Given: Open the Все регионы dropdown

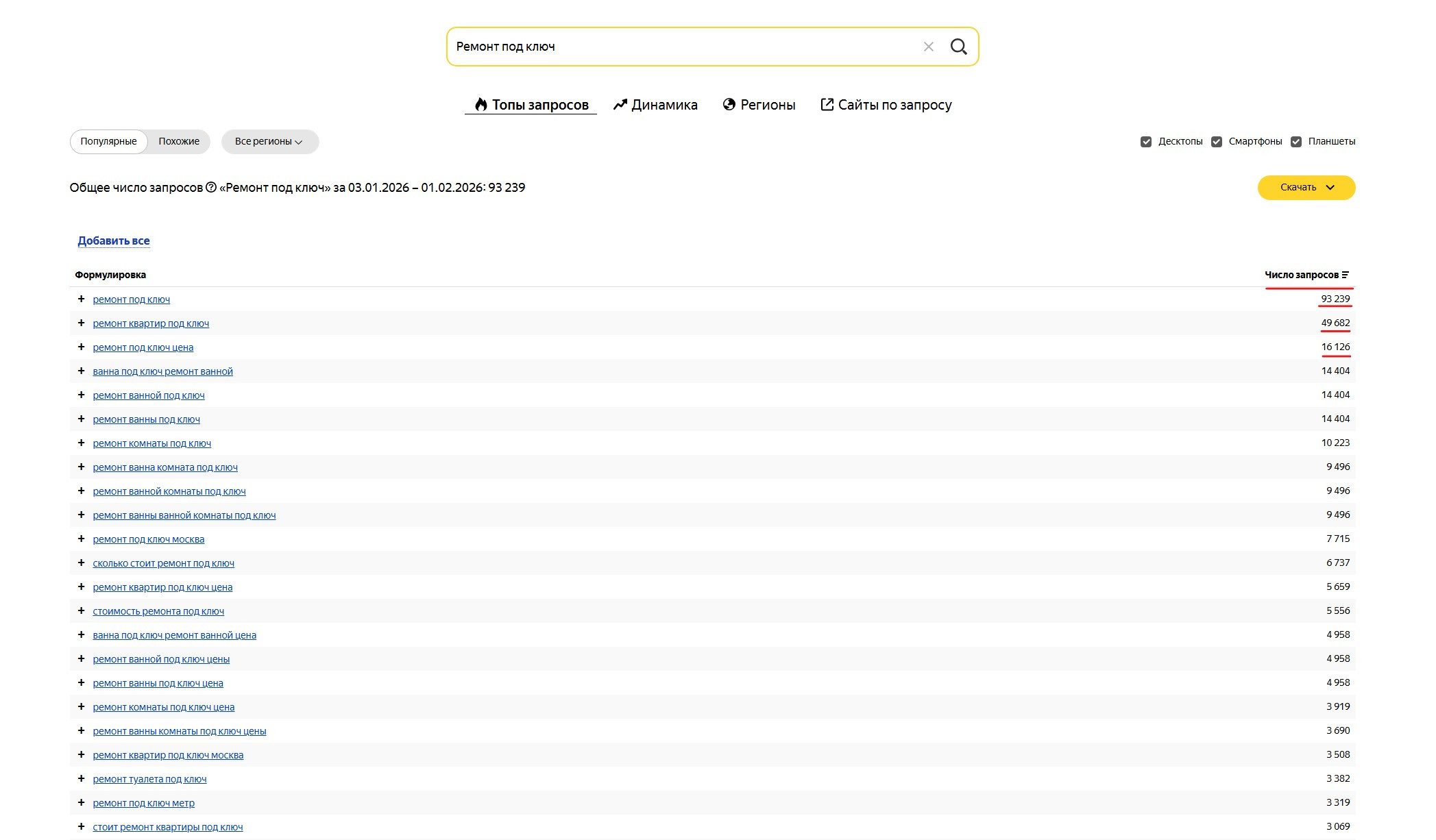Looking at the screenshot, I should tap(269, 142).
